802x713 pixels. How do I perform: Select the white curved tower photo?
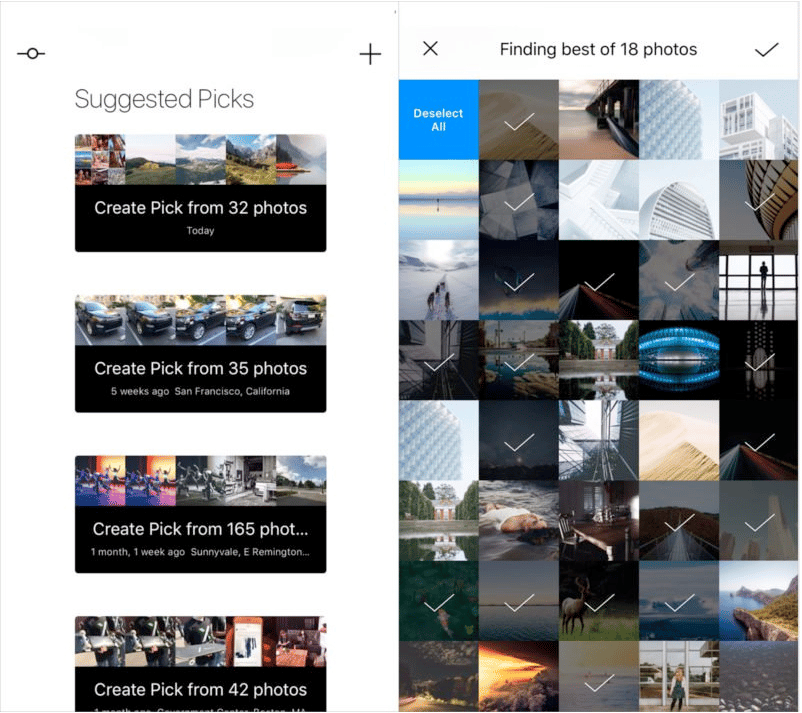point(679,200)
